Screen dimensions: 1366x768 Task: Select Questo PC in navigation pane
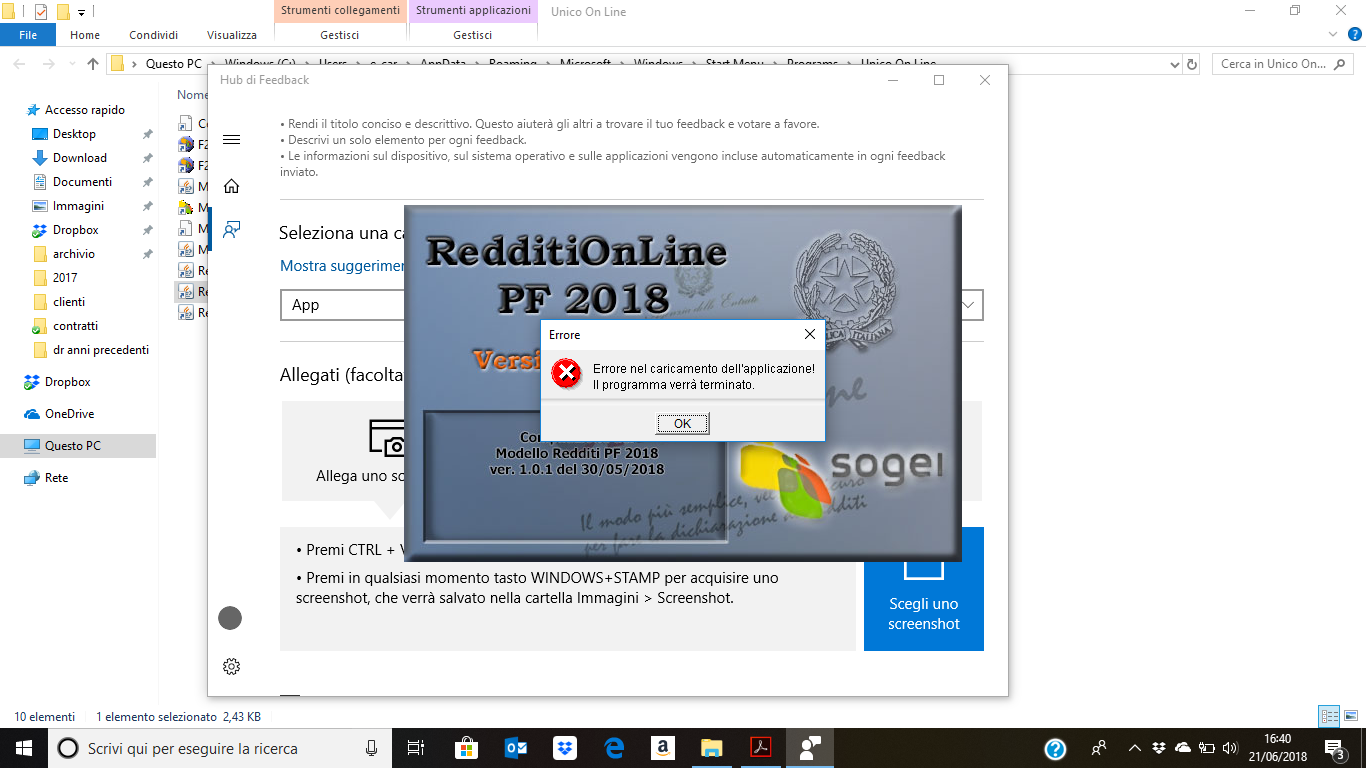click(73, 446)
